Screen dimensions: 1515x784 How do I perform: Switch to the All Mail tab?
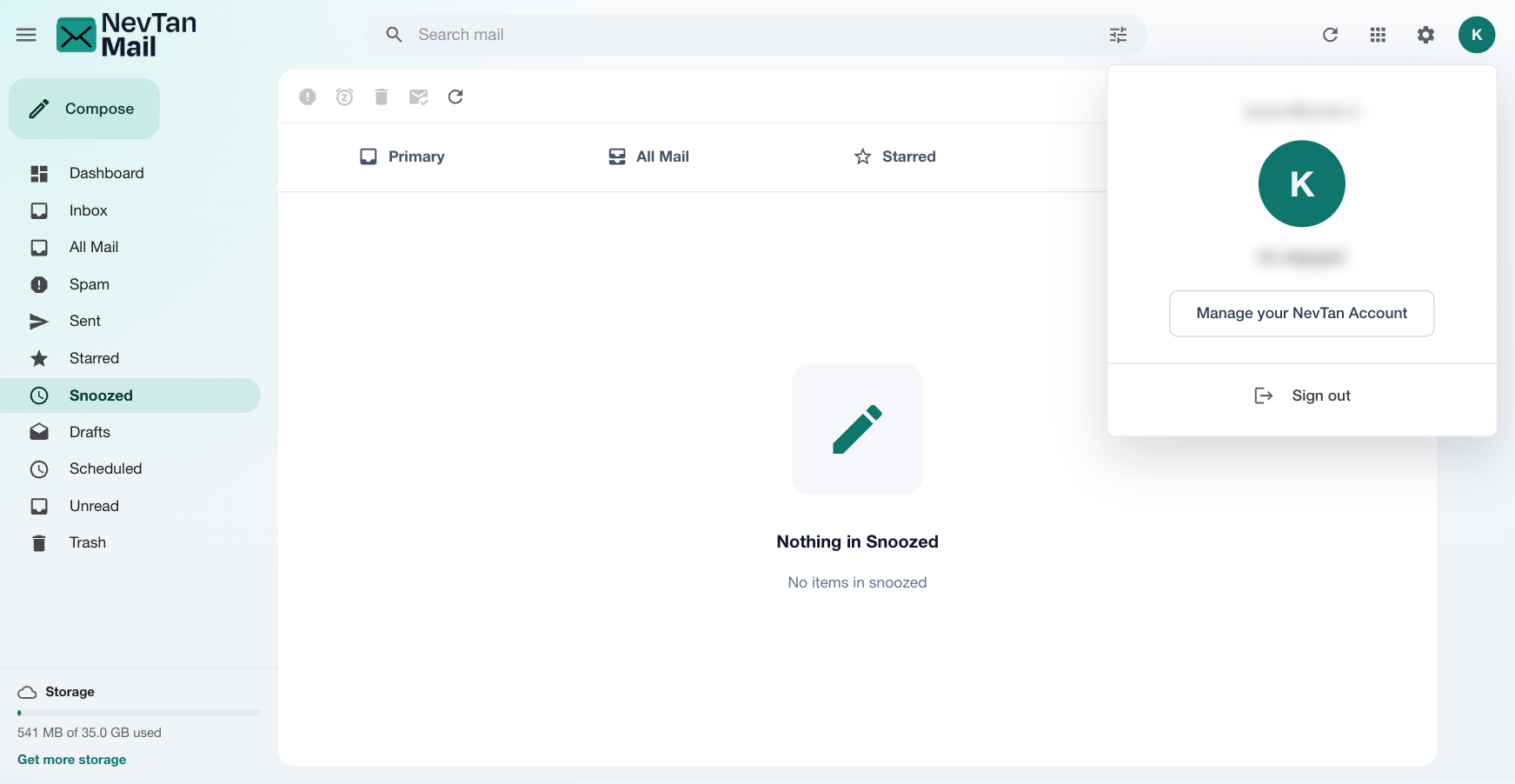(648, 156)
